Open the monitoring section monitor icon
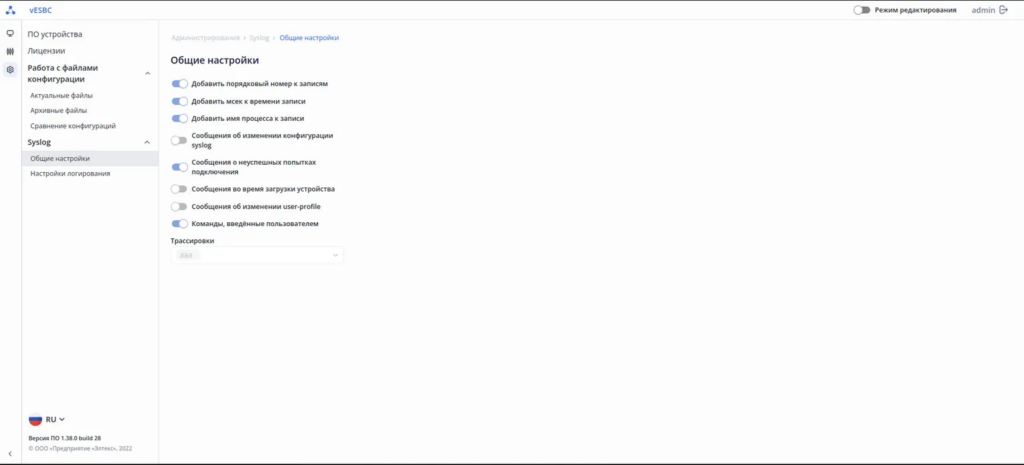The image size is (1024, 465). pos(10,33)
